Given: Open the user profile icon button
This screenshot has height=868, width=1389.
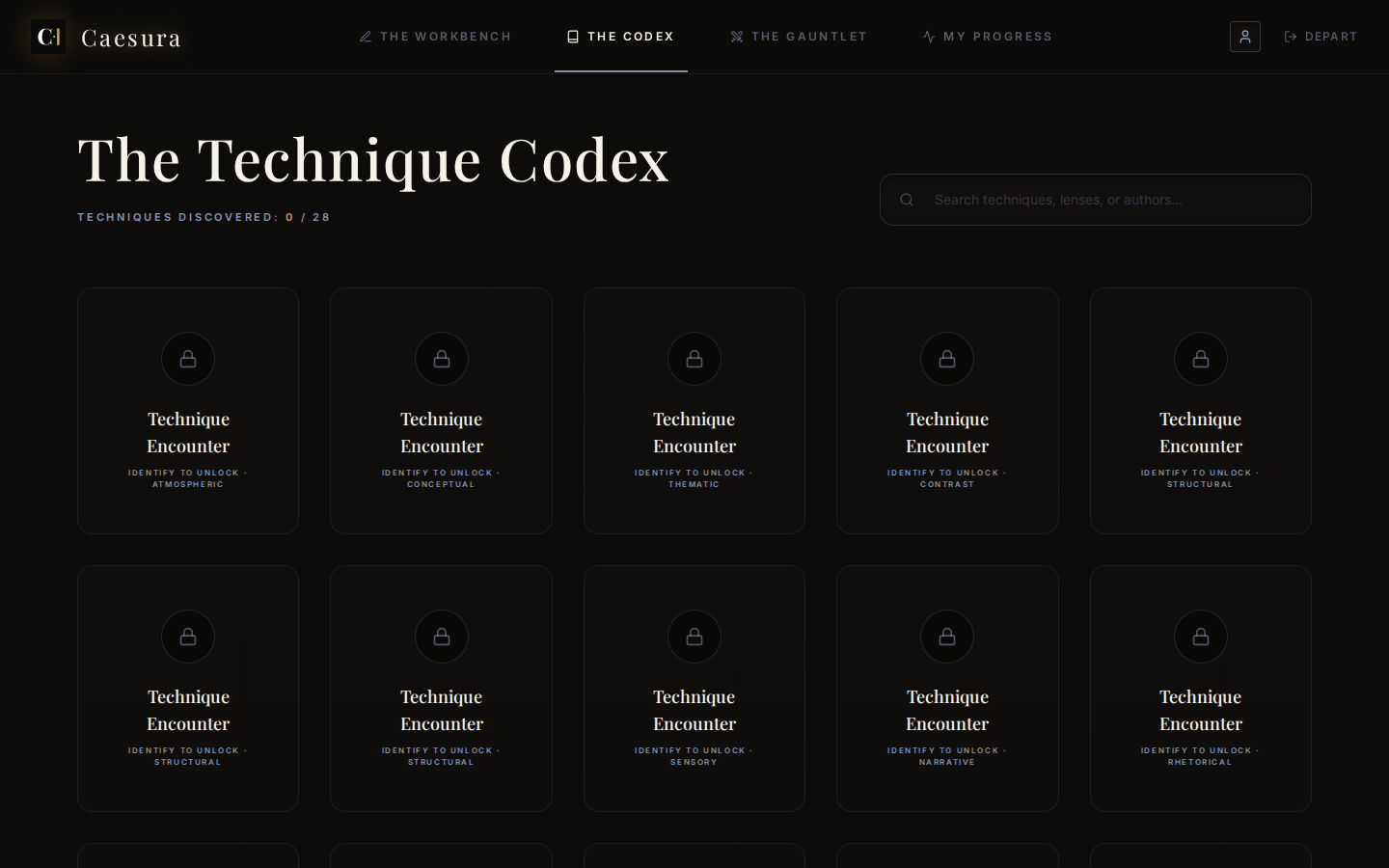Looking at the screenshot, I should pyautogui.click(x=1245, y=37).
